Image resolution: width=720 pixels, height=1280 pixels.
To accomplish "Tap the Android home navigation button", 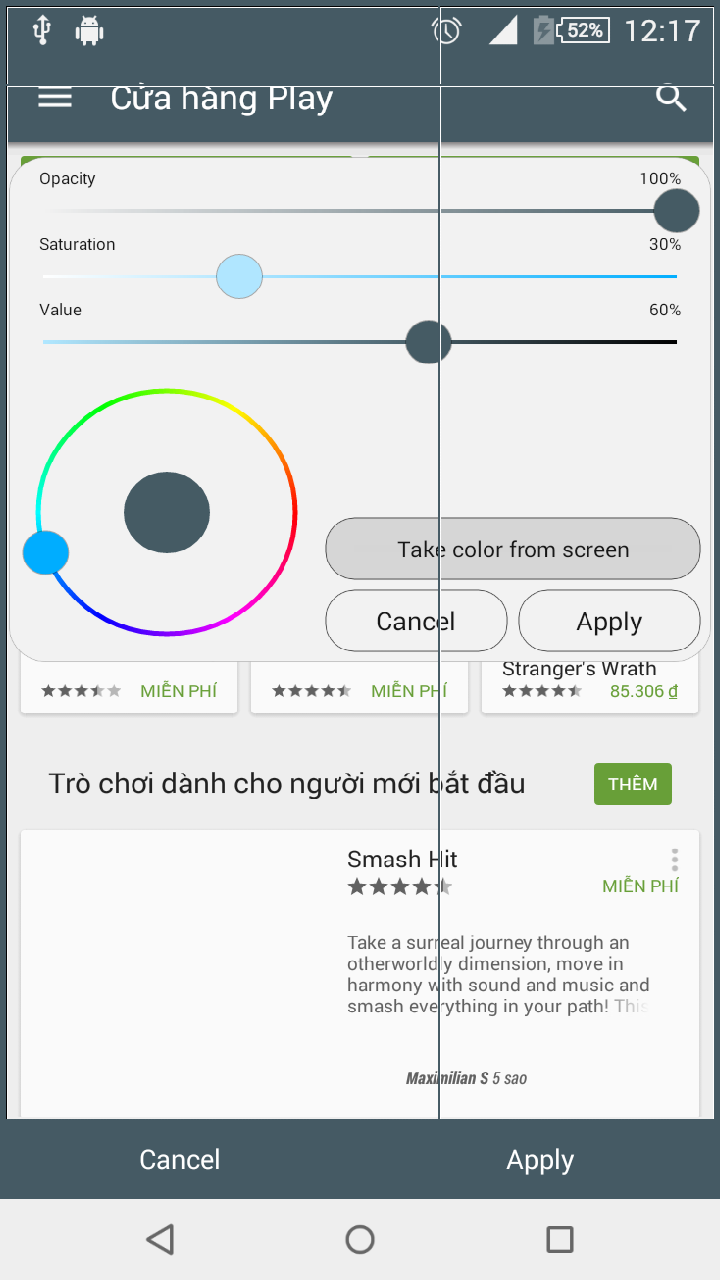I will pyautogui.click(x=360, y=1240).
